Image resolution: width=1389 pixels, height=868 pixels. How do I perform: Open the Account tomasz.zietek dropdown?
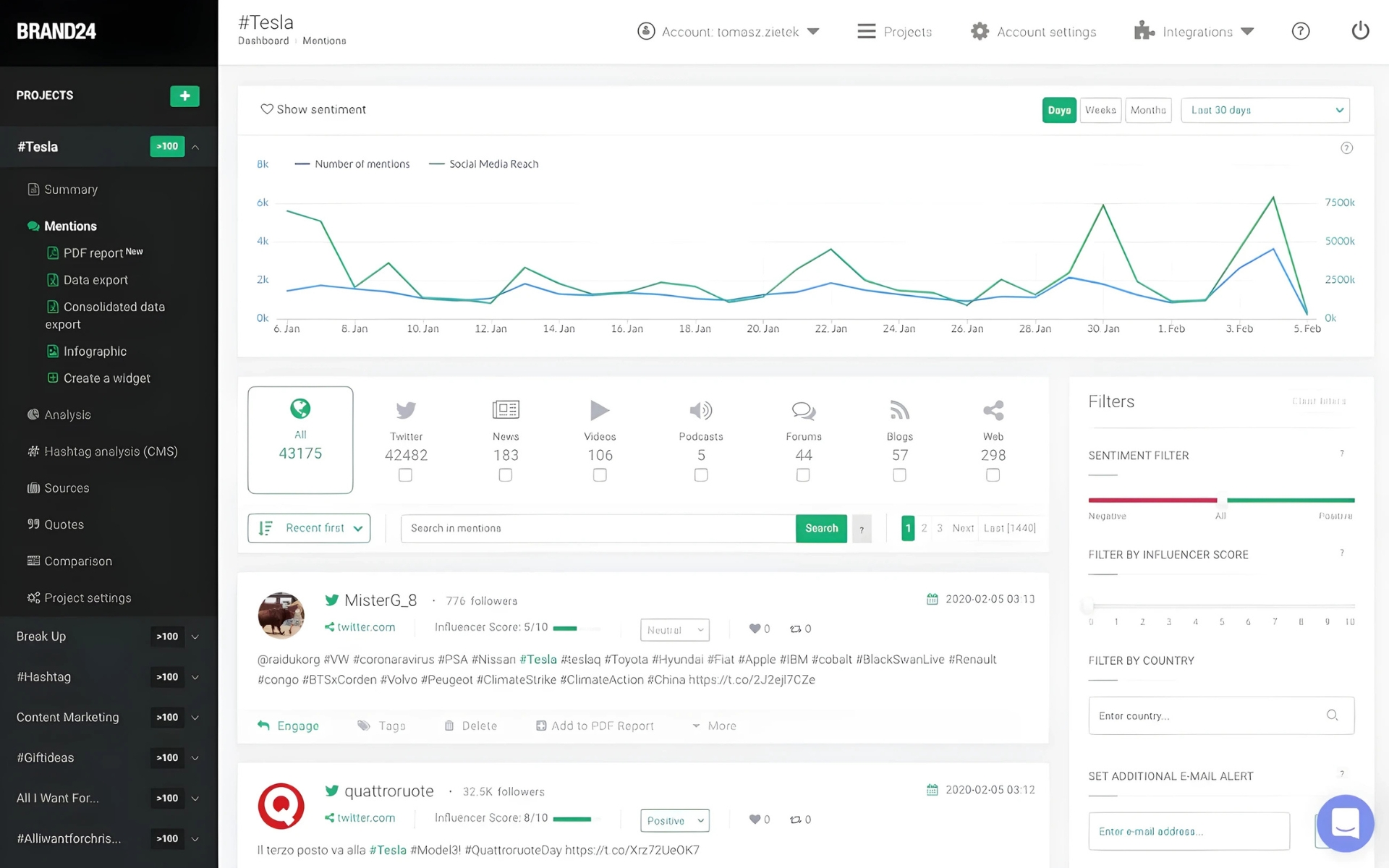tap(729, 31)
